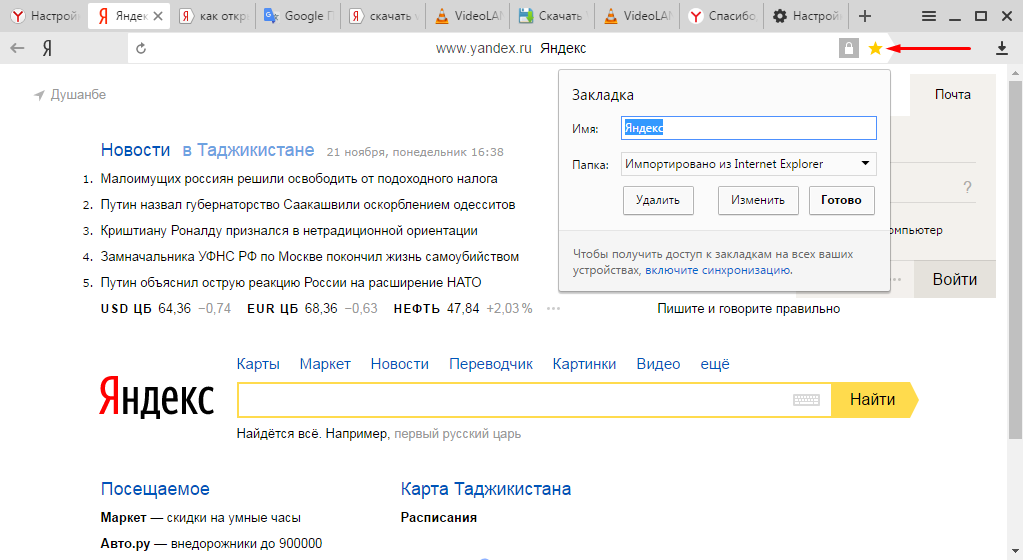Click 'включите синхронизацию' link
Image resolution: width=1023 pixels, height=560 pixels.
click(x=718, y=270)
